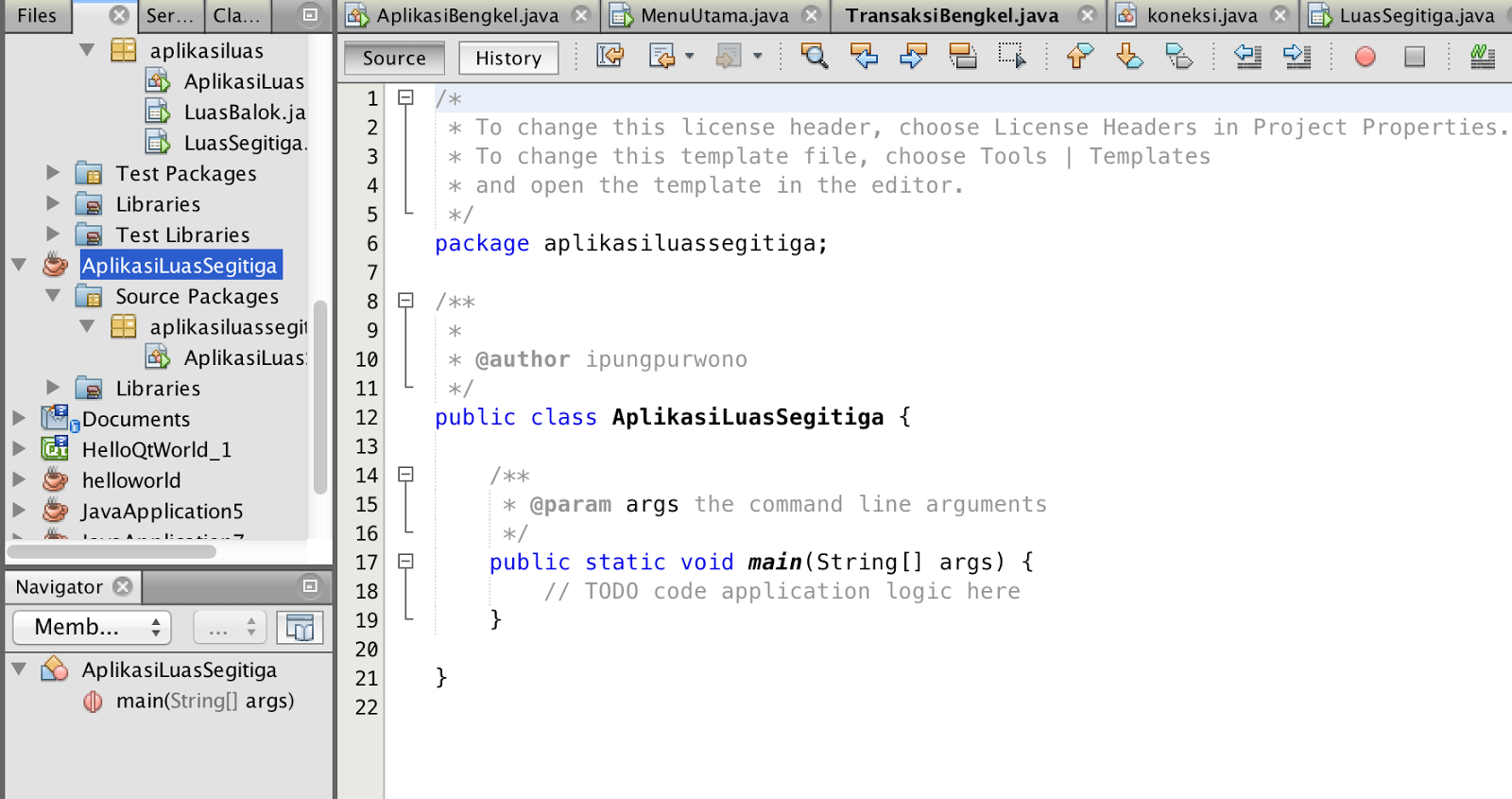This screenshot has width=1512, height=799.
Task: Expand the Test Packages folder
Action: 53,172
